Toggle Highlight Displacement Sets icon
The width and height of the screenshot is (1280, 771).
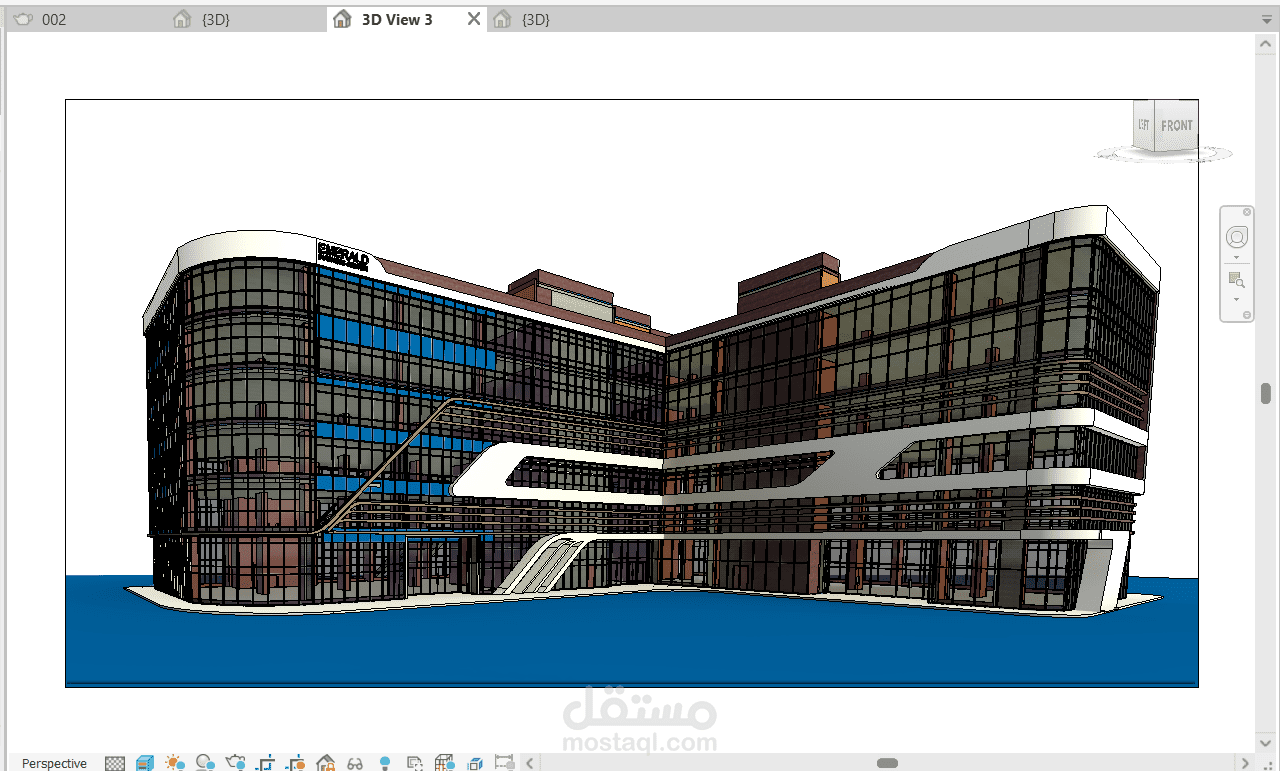click(475, 763)
